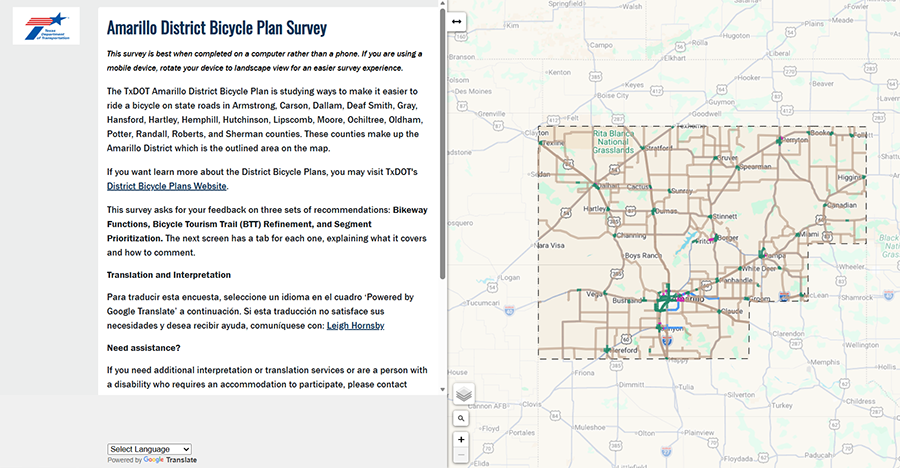Viewport: 900px width, 468px height.
Task: Click the Pampa label on the map
Action: pos(774,255)
